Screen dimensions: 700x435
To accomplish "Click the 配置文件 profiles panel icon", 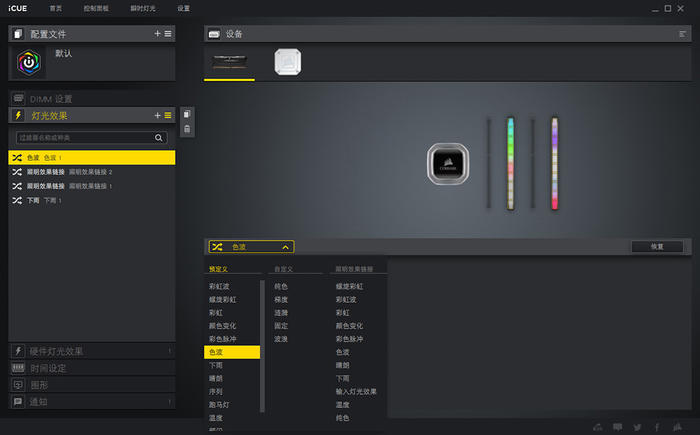I will click(x=18, y=34).
